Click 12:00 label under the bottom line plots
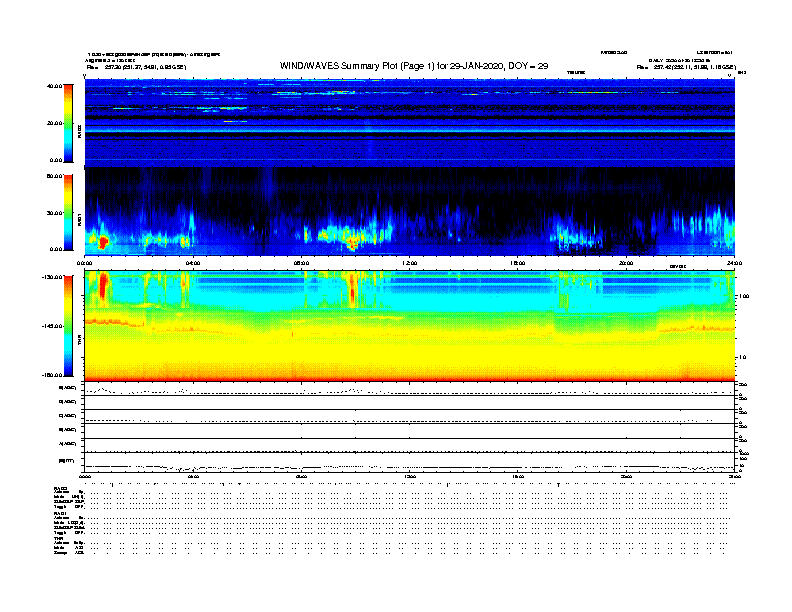Screen dimensions: 792x612 pyautogui.click(x=409, y=476)
